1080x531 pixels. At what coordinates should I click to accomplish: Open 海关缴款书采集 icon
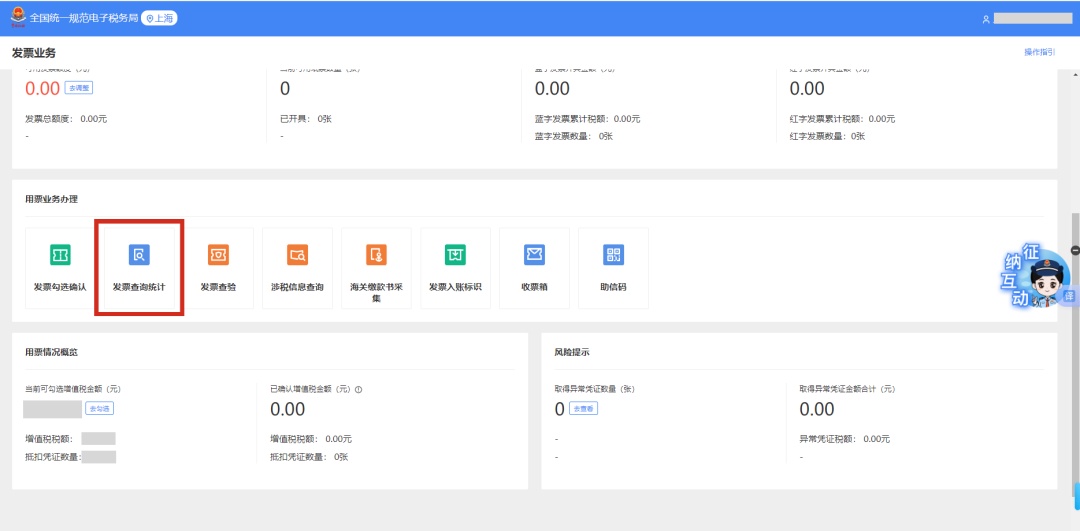376,256
